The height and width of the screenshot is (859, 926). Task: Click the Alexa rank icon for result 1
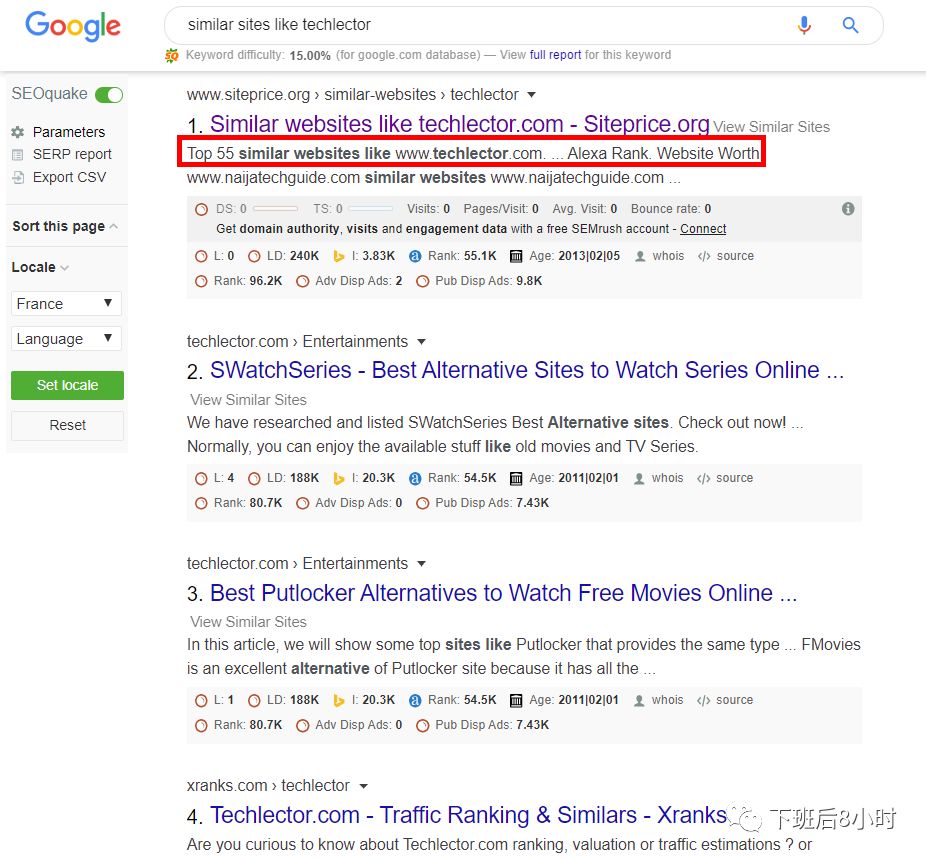click(415, 256)
